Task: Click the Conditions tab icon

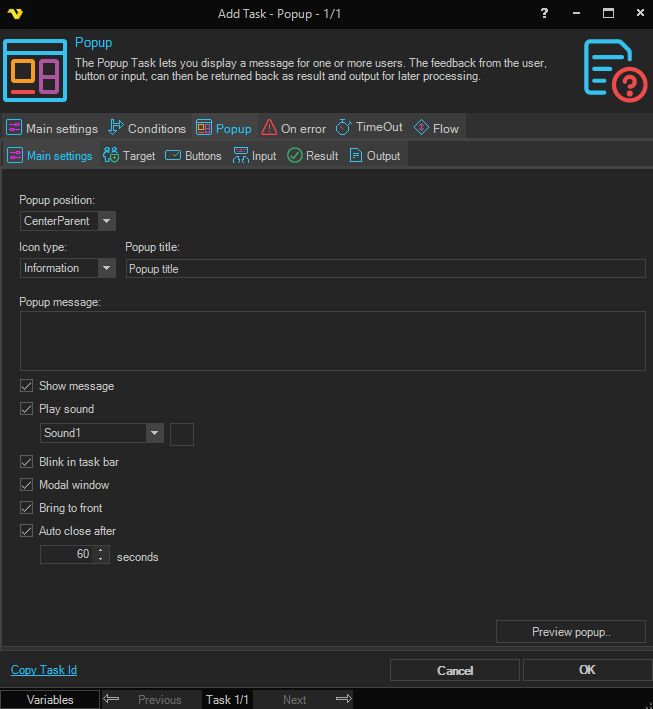Action: tap(115, 128)
